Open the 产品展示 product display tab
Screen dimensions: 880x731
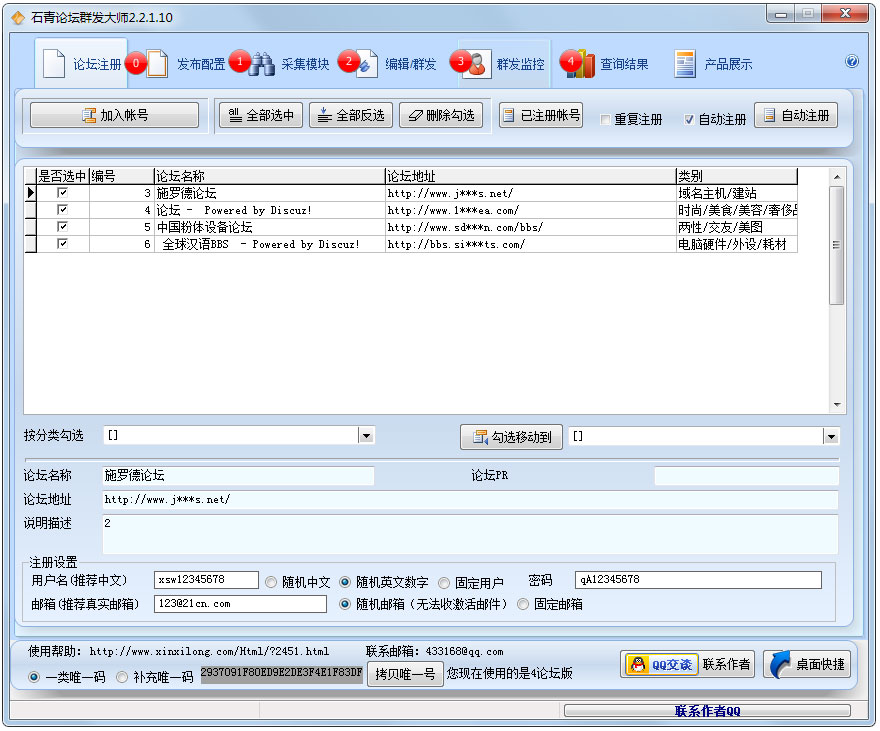(x=714, y=64)
